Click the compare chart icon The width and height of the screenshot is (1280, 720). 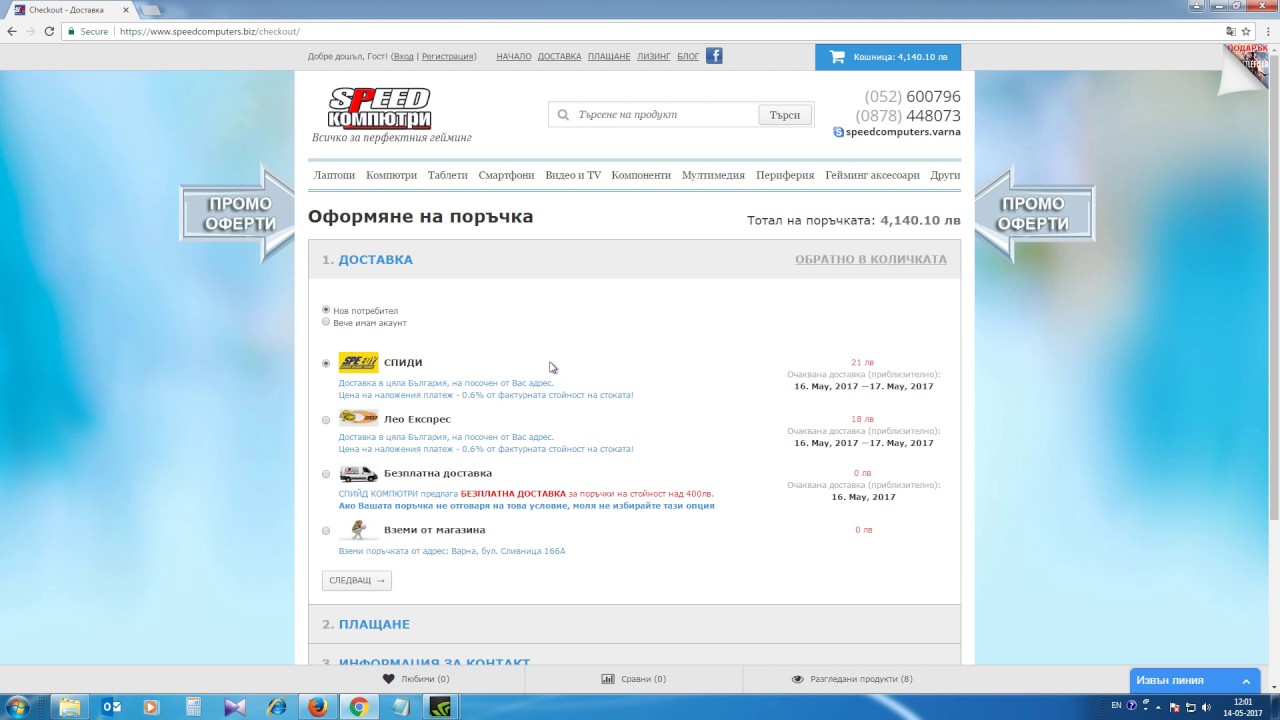coord(608,679)
